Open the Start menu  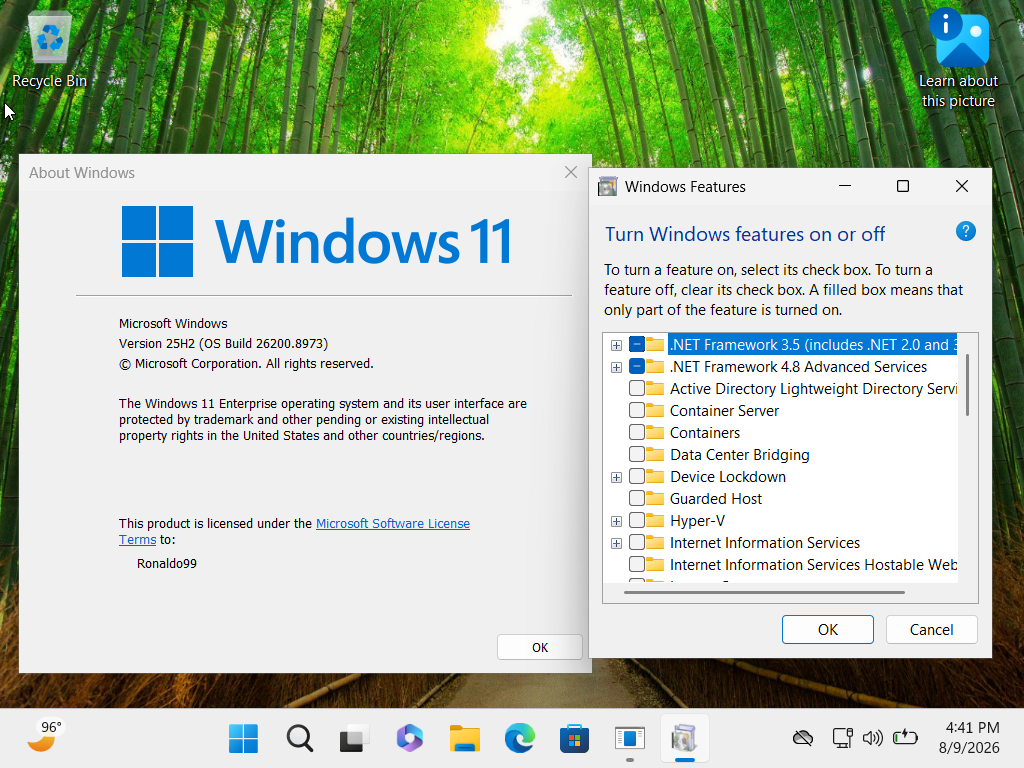tap(244, 739)
